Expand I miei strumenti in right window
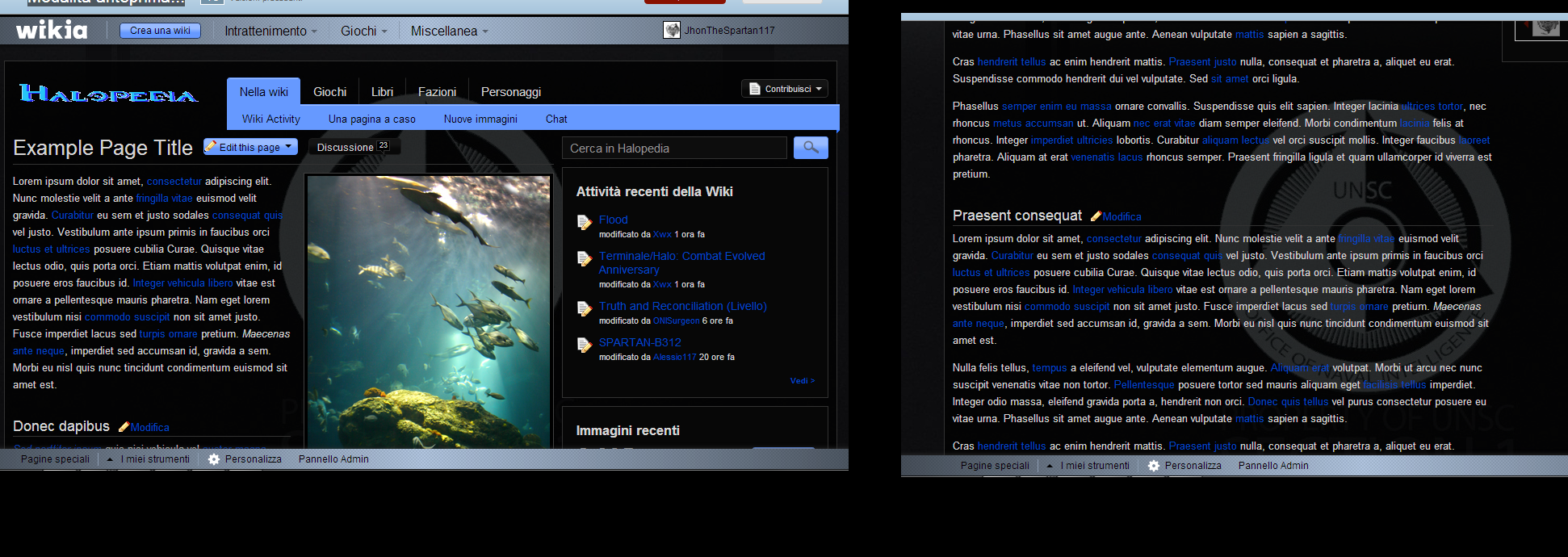Screen dimensions: 1568x557 (1088, 466)
